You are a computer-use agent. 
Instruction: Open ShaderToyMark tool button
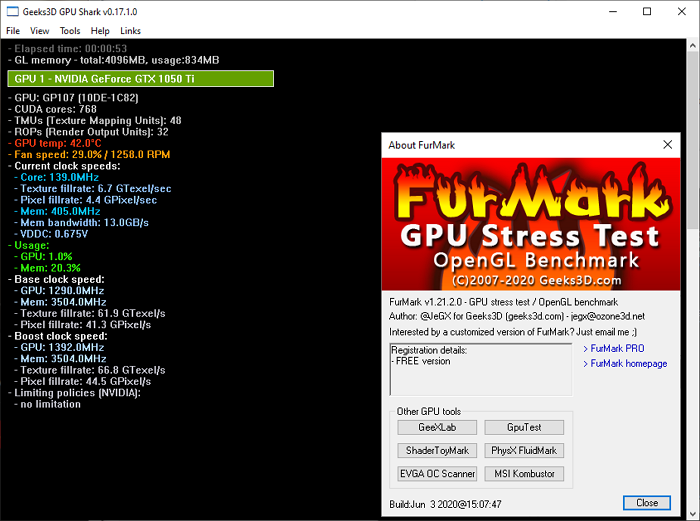[x=437, y=450]
